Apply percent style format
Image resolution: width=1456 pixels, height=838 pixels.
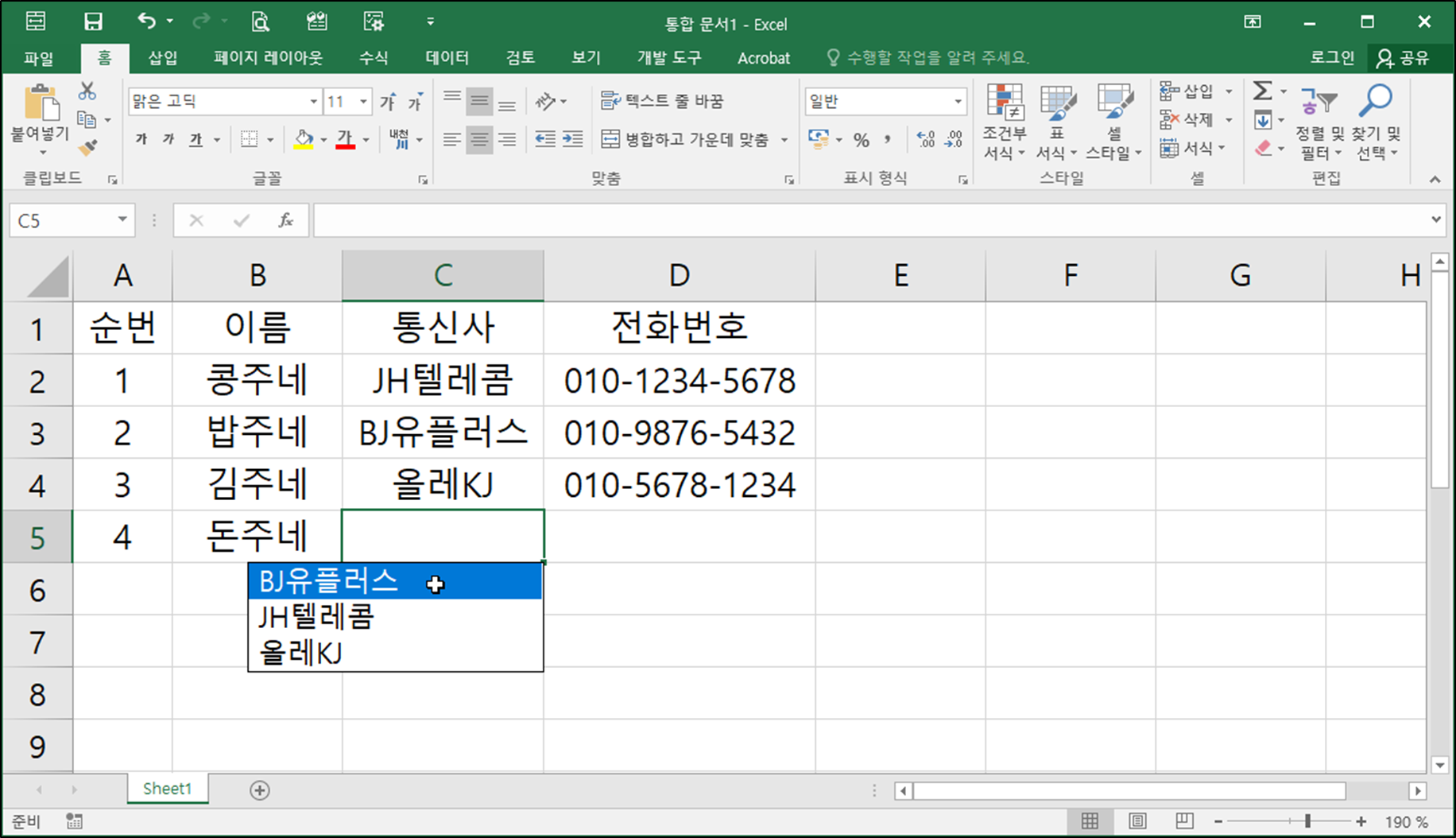coord(861,140)
